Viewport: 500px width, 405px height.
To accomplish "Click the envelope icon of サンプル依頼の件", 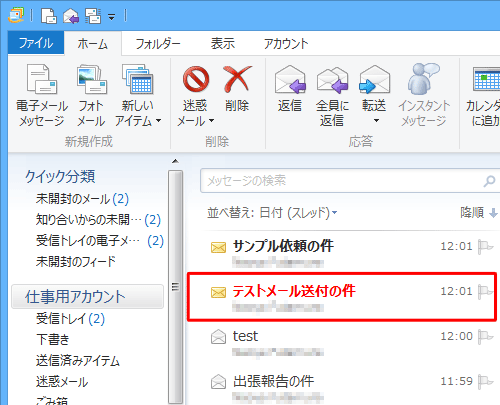I will (x=218, y=247).
